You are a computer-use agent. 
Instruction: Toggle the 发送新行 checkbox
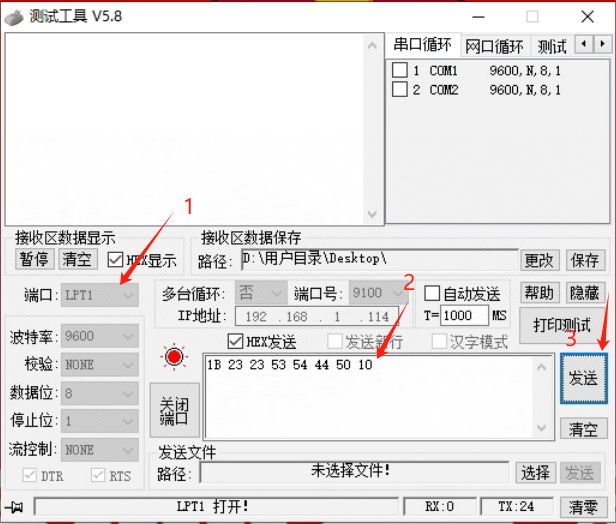334,341
